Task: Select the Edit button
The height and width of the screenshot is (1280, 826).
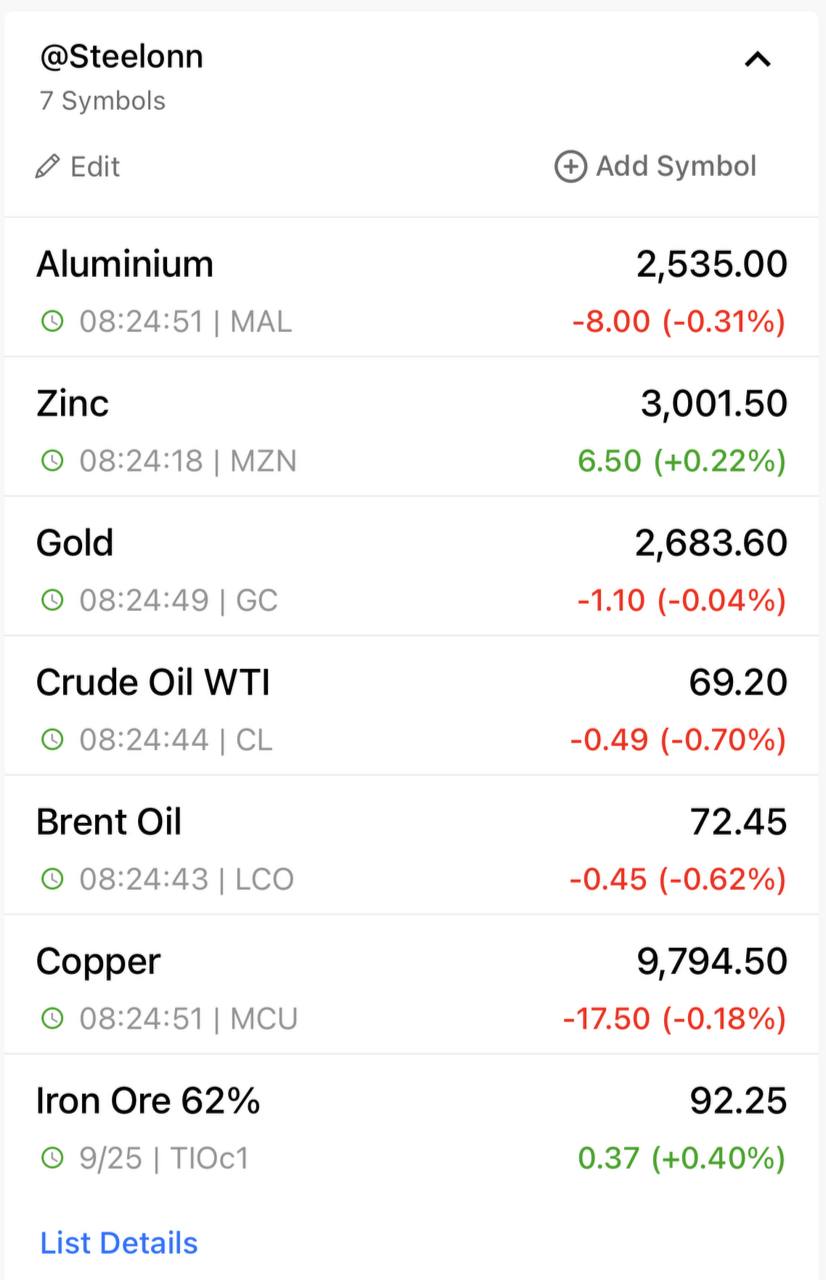Action: 77,166
